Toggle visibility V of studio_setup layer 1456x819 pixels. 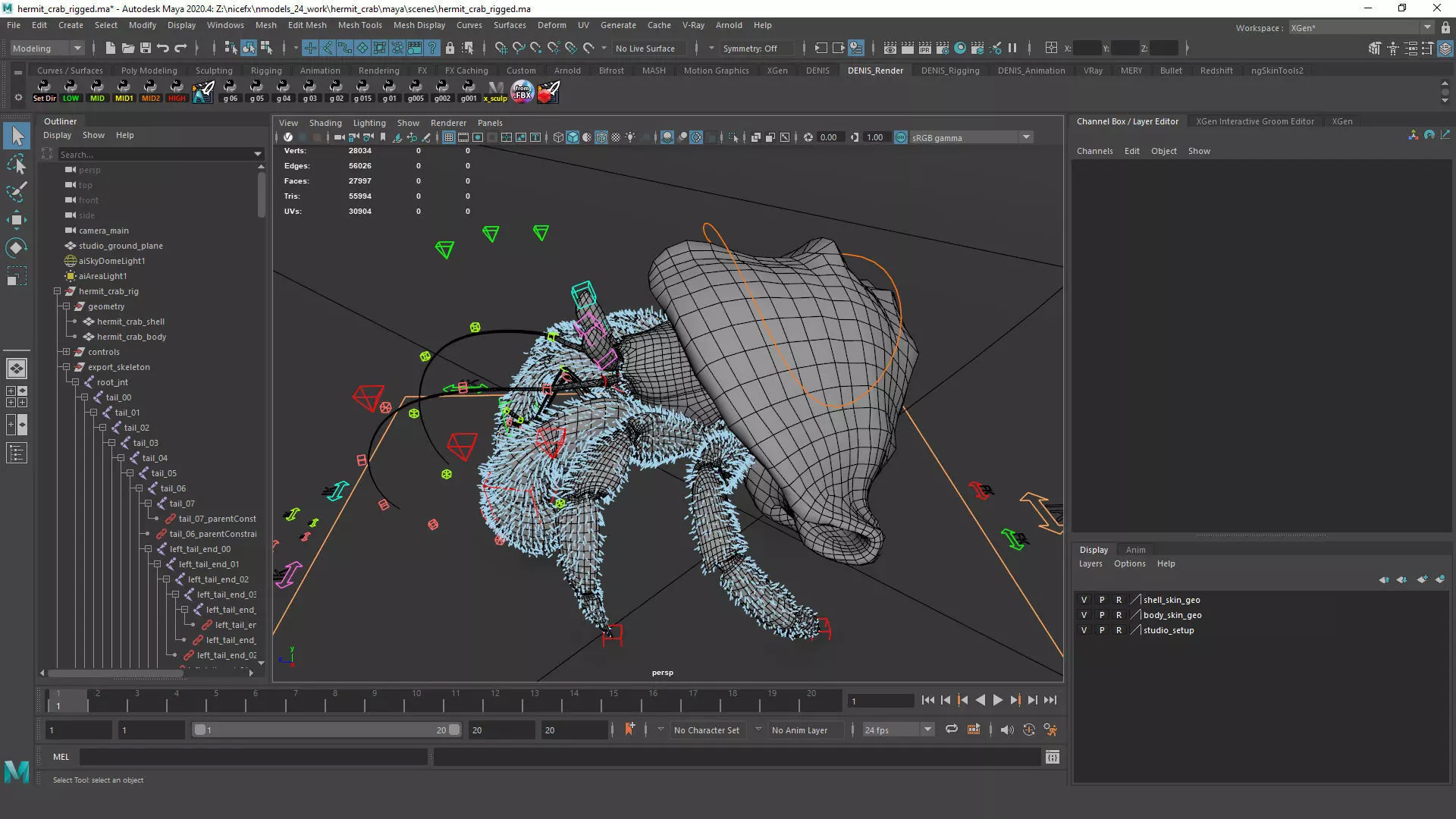coord(1084,630)
